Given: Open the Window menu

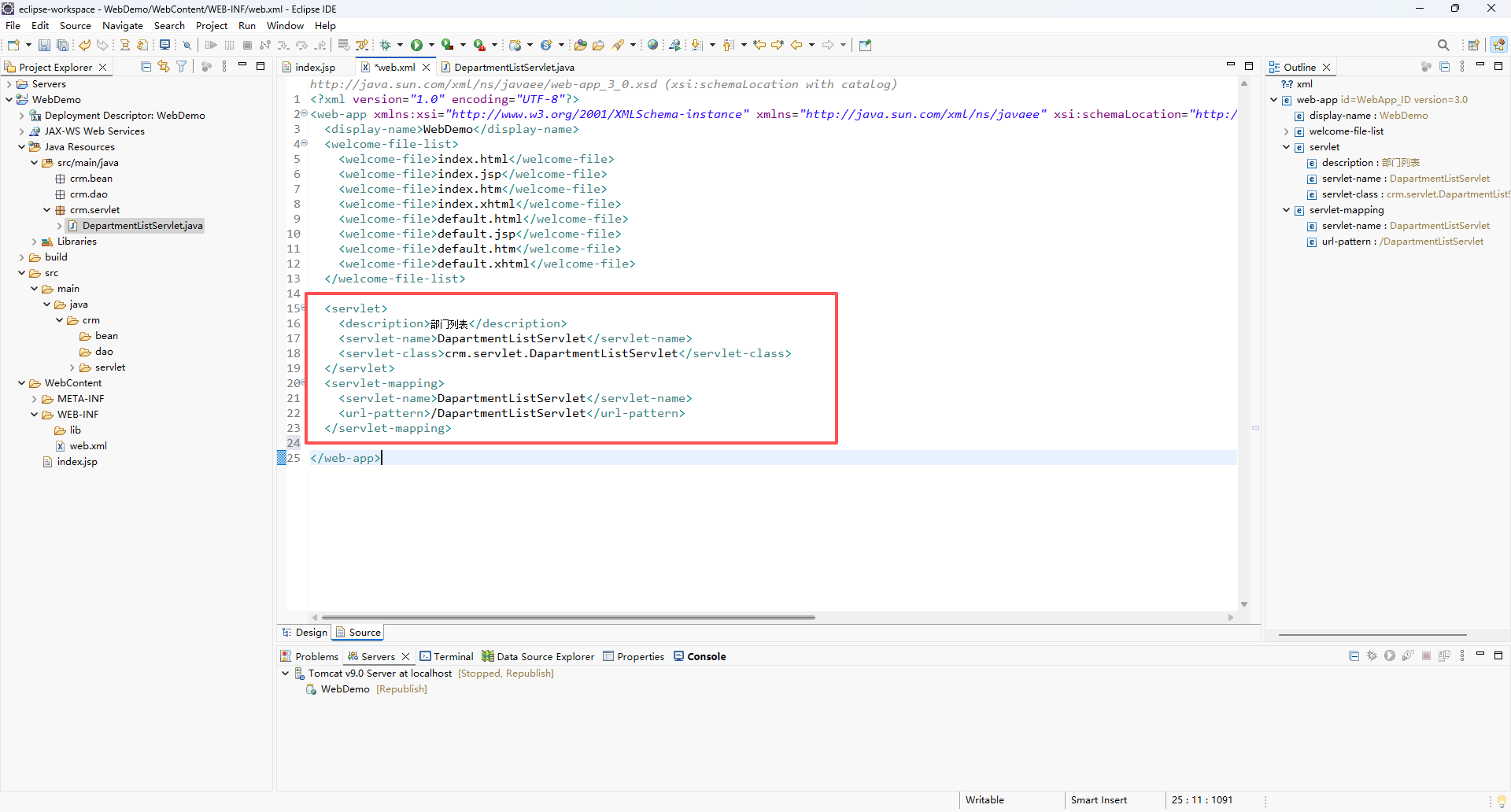Looking at the screenshot, I should click(x=285, y=26).
